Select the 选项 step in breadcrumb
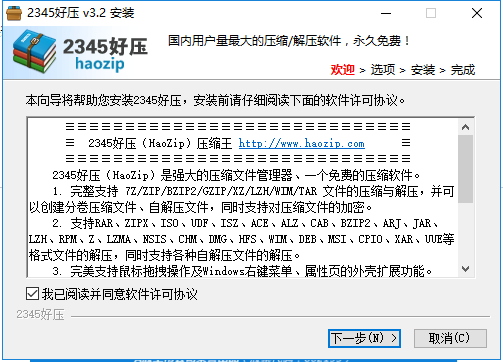This screenshot has height=362, width=503. click(x=383, y=70)
